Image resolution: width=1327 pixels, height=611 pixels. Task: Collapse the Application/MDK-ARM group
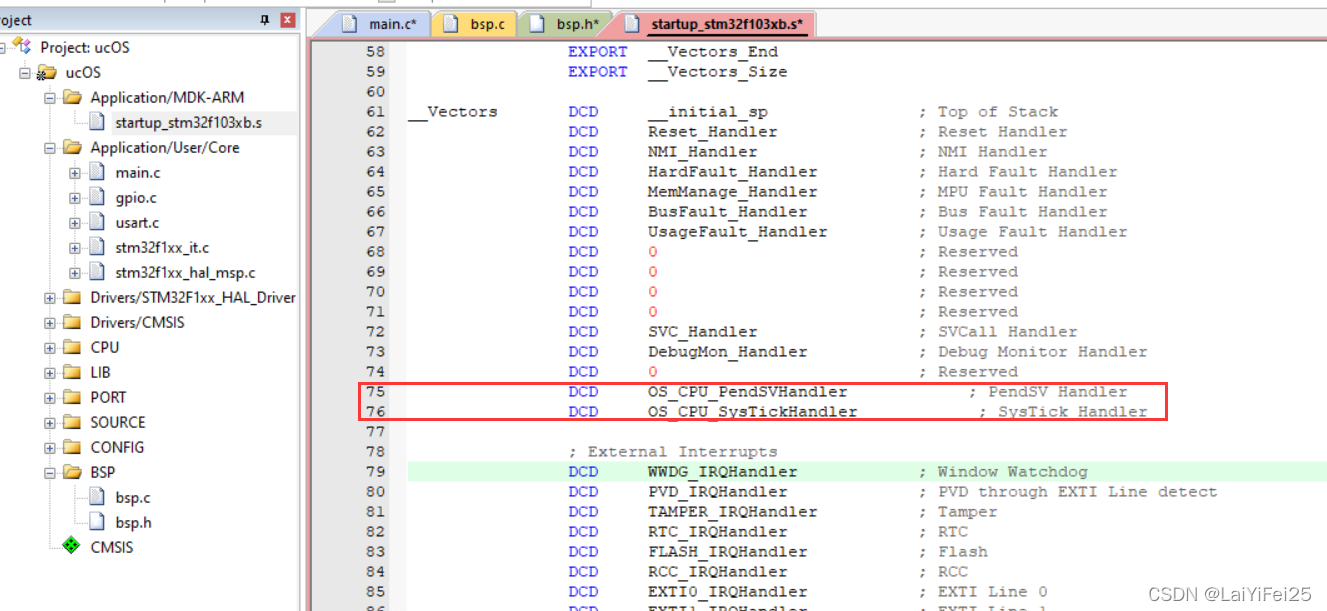51,97
